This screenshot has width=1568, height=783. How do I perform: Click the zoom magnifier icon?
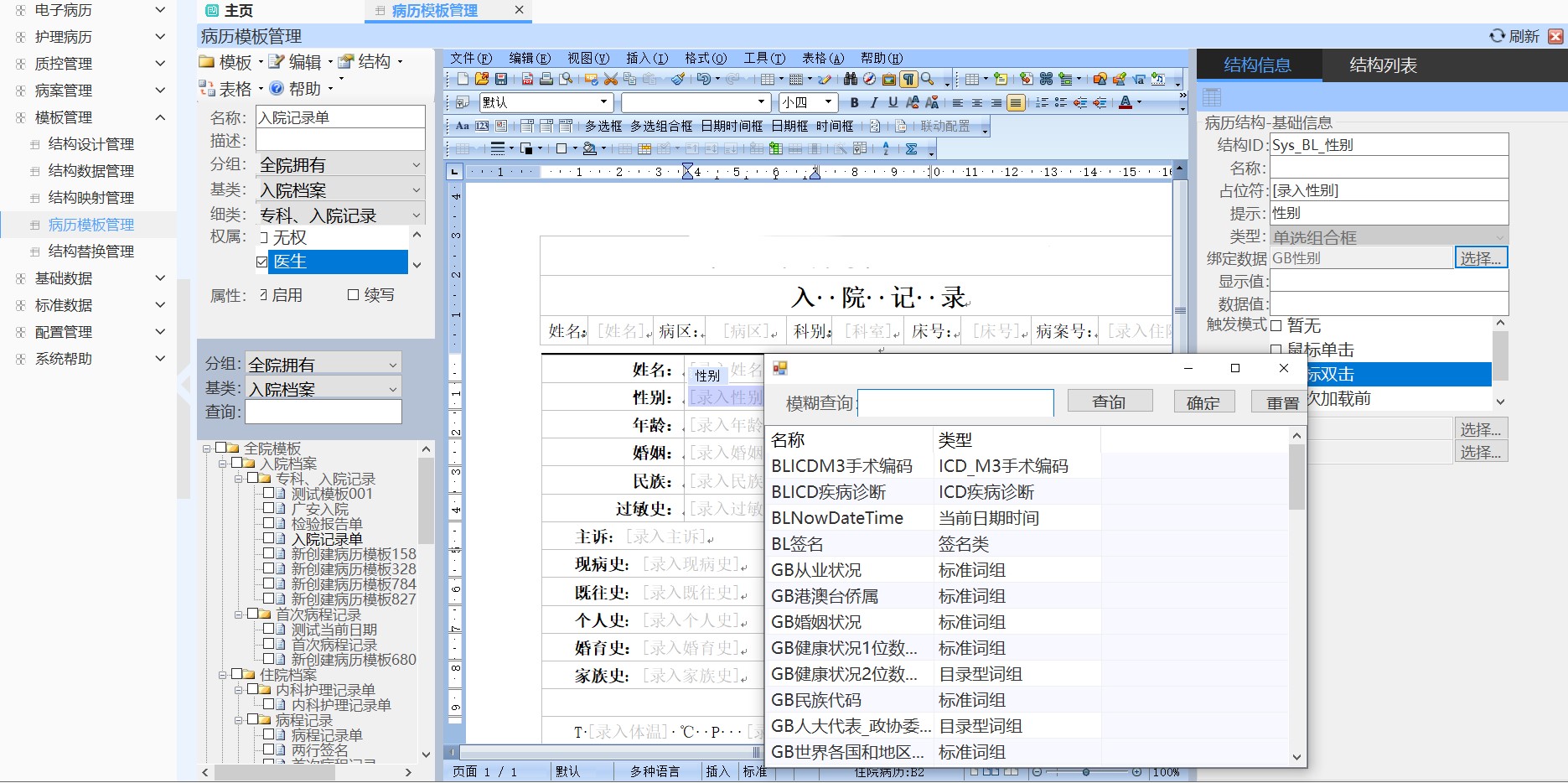[928, 79]
